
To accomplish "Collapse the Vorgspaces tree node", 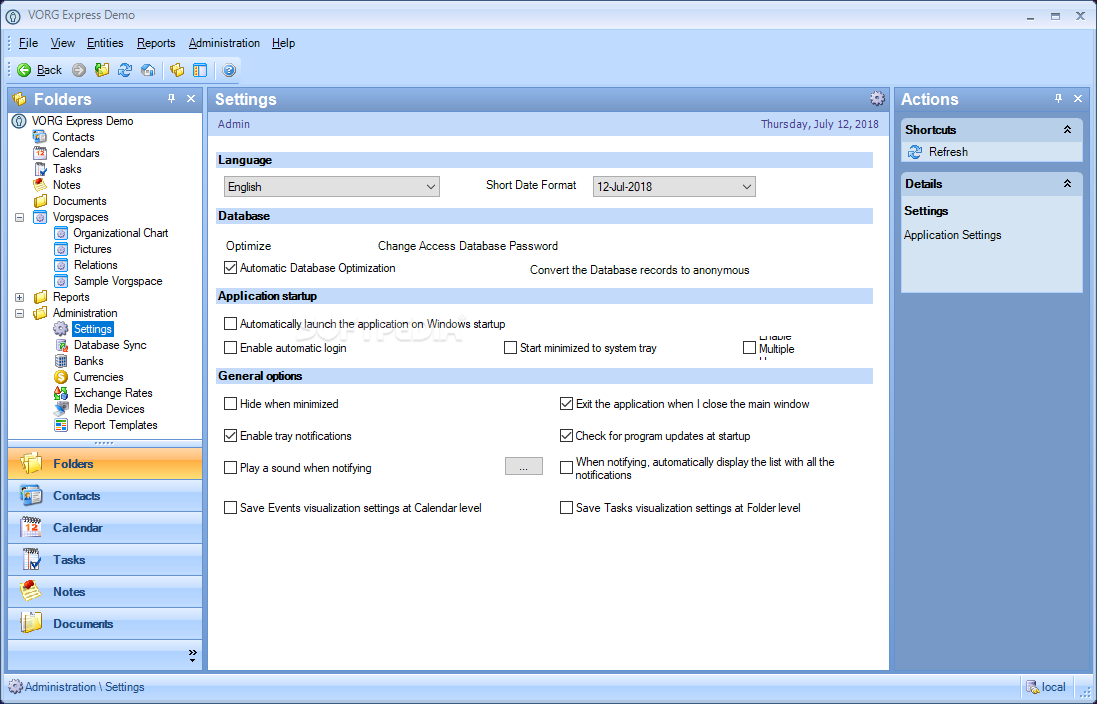I will 20,217.
